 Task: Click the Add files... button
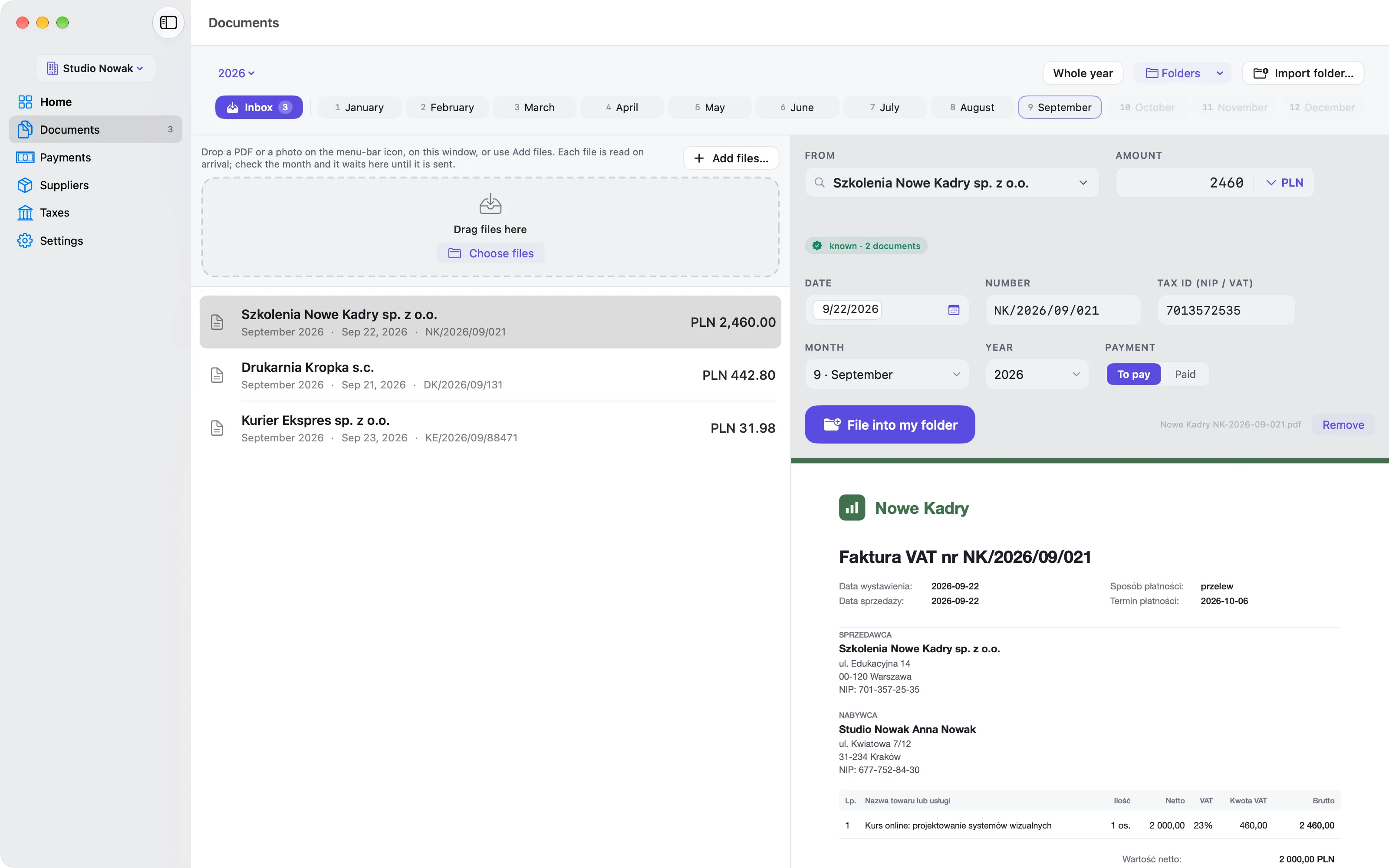(731, 158)
